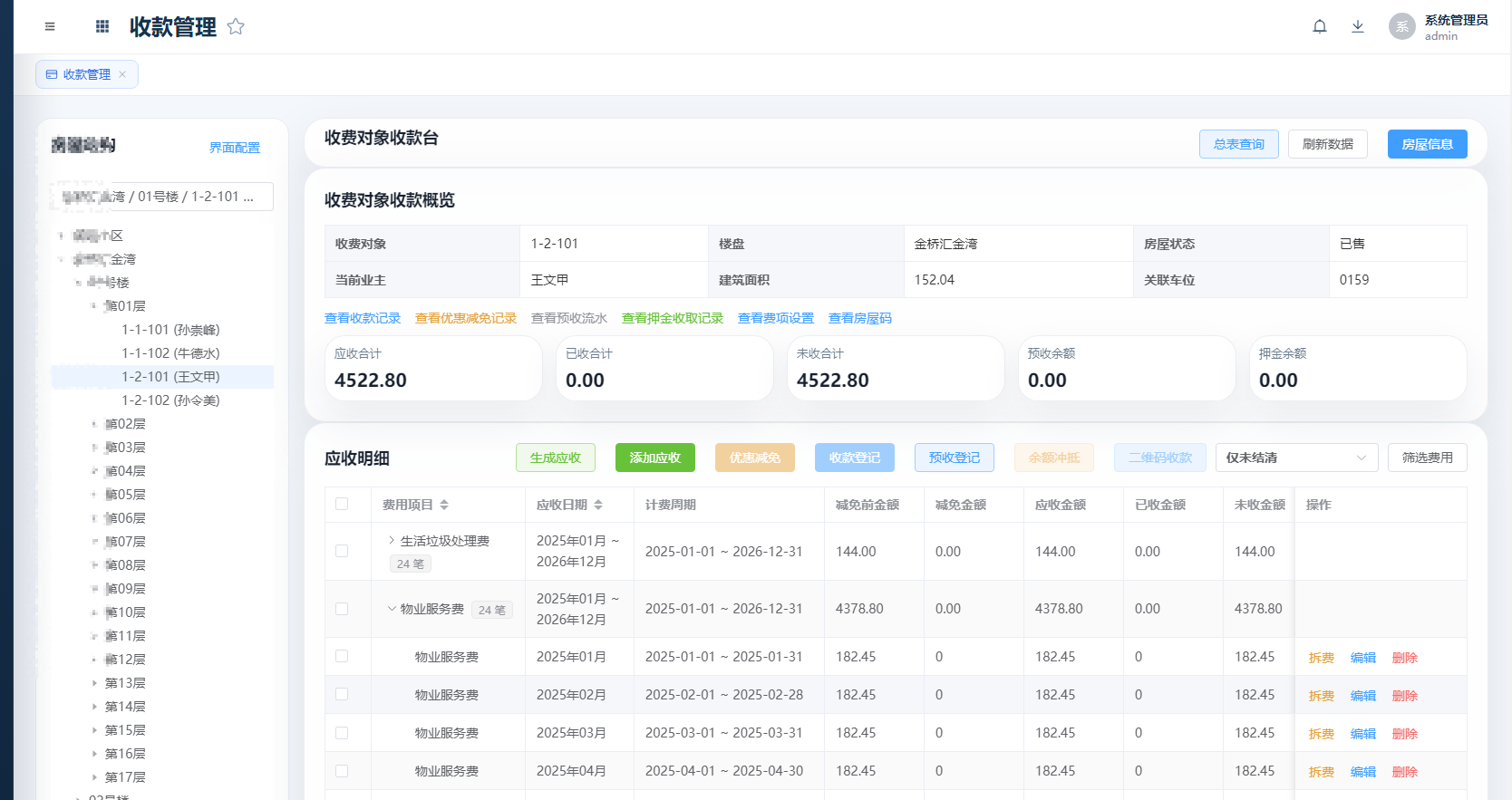
Task: Click 拆费 for 2025年01月 row
Action: coord(1322,658)
